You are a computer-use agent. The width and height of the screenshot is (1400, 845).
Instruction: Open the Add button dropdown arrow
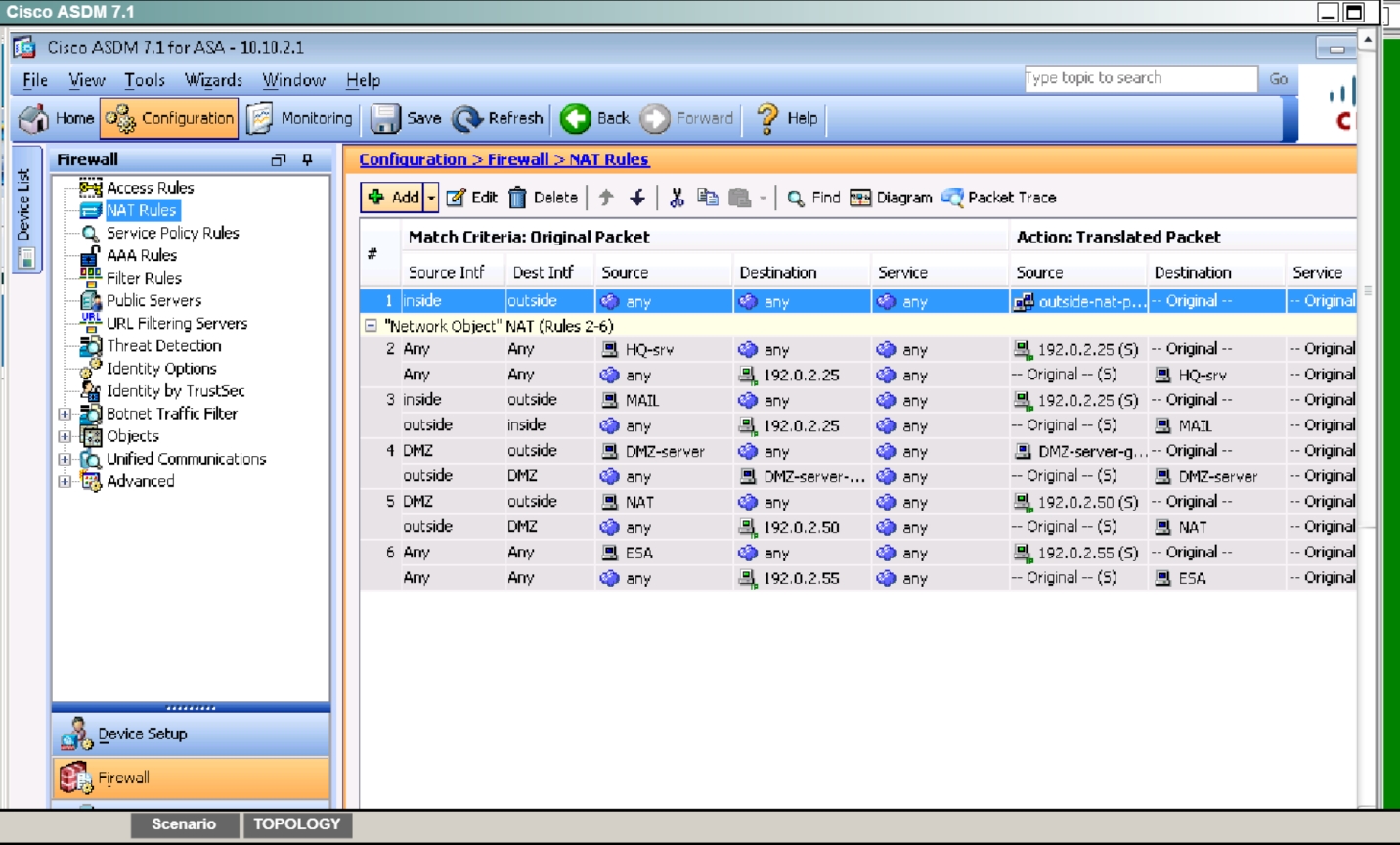pyautogui.click(x=430, y=198)
